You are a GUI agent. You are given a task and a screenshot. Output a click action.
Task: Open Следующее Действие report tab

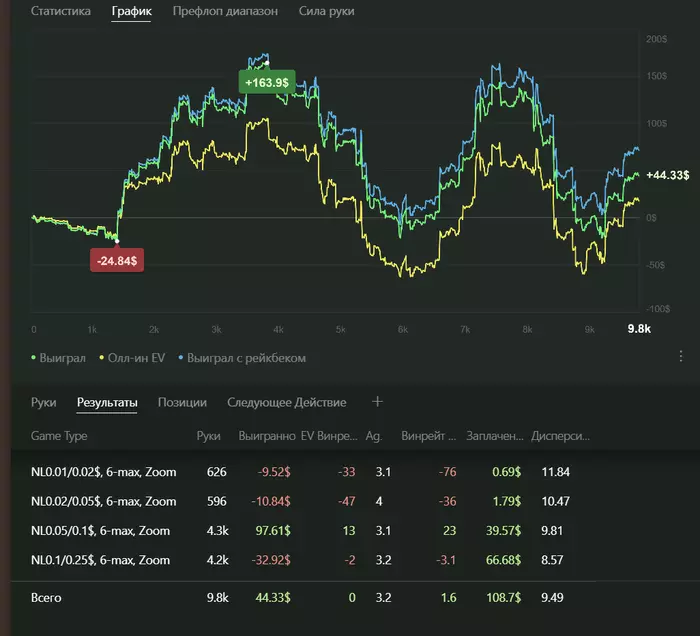[x=286, y=402]
